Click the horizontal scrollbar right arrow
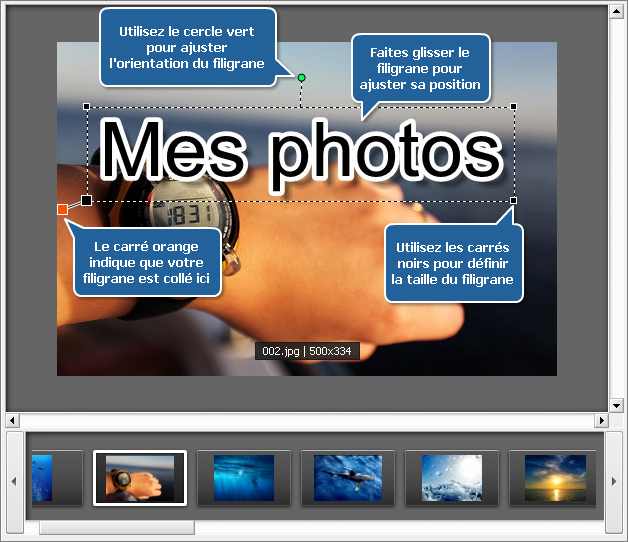 pyautogui.click(x=602, y=420)
